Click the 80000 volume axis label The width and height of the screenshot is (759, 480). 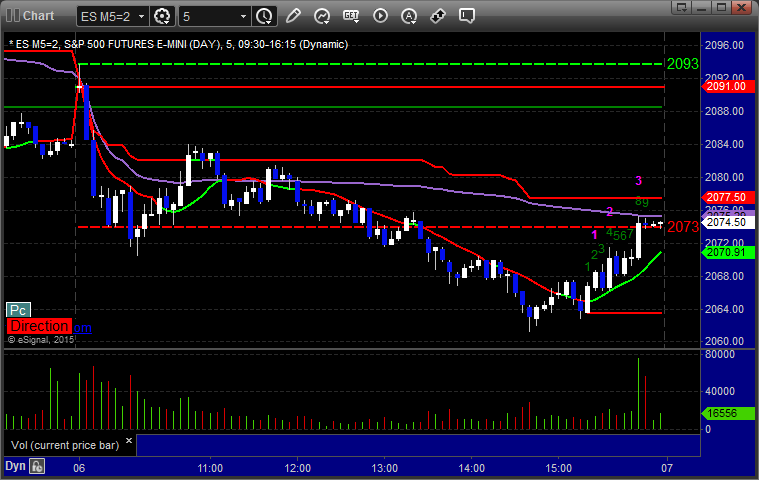pyautogui.click(x=720, y=354)
